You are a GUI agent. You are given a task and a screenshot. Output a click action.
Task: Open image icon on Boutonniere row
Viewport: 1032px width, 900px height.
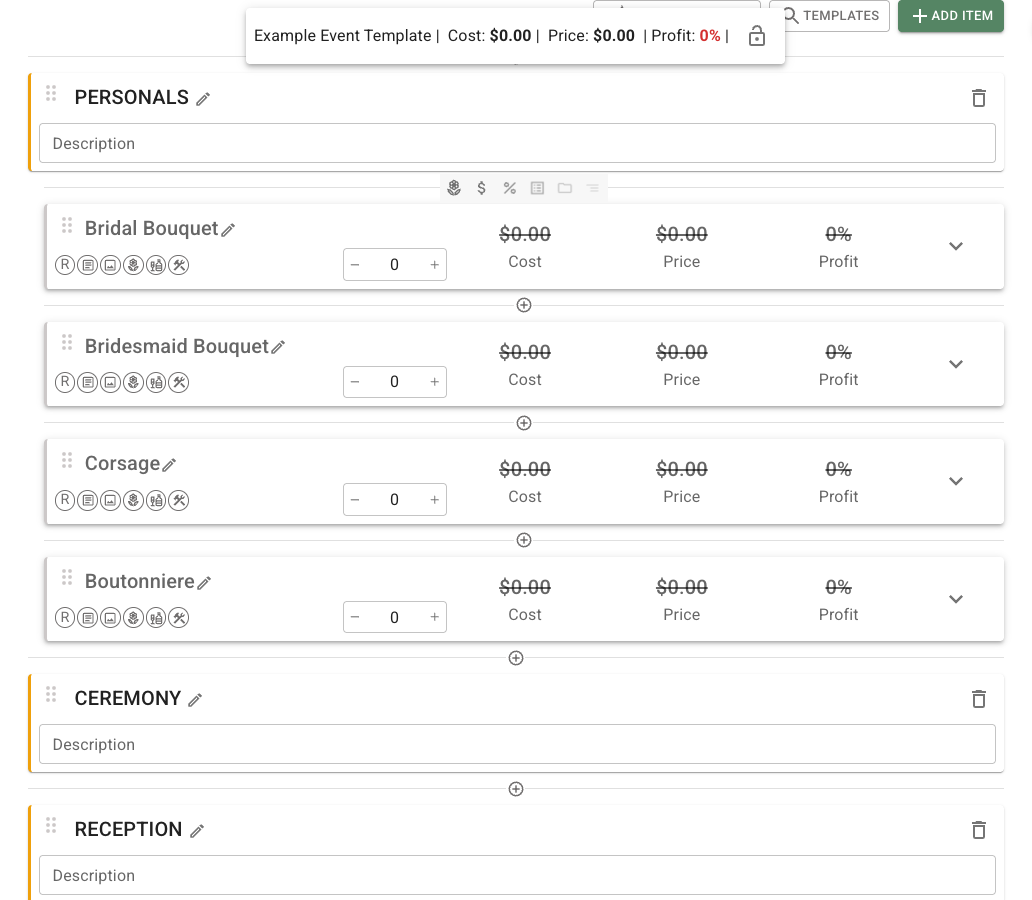click(111, 617)
